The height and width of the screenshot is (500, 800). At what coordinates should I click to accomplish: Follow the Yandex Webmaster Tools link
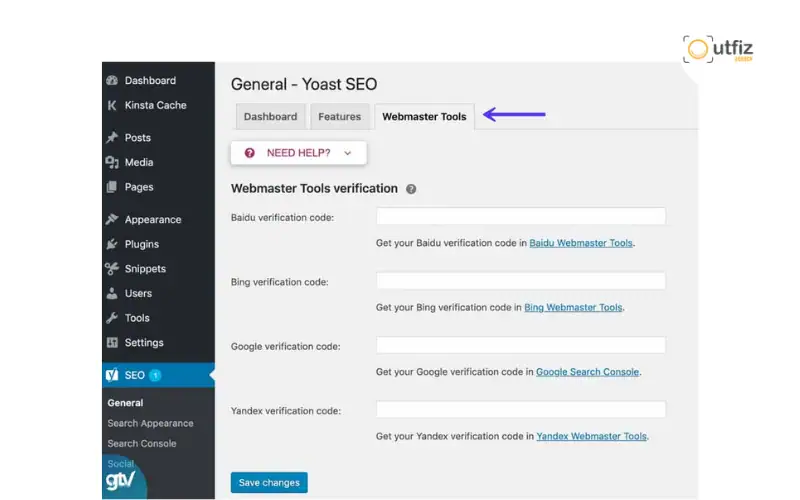pyautogui.click(x=591, y=436)
